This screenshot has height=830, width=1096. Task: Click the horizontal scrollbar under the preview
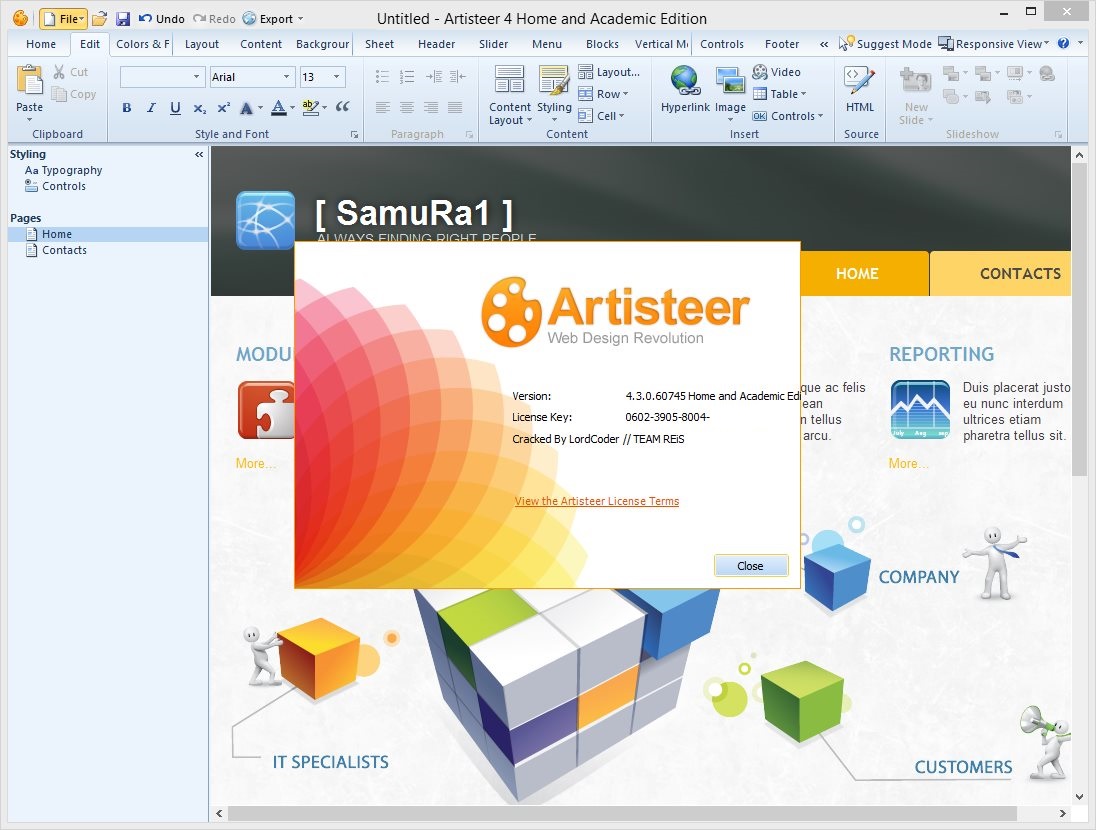tap(622, 813)
